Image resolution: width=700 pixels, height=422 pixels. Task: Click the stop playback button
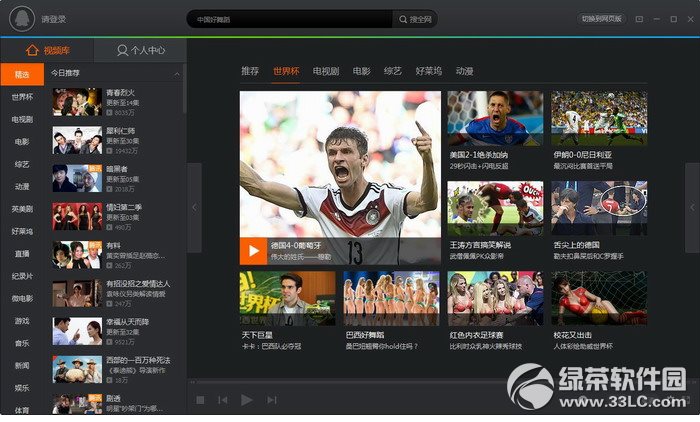click(200, 400)
